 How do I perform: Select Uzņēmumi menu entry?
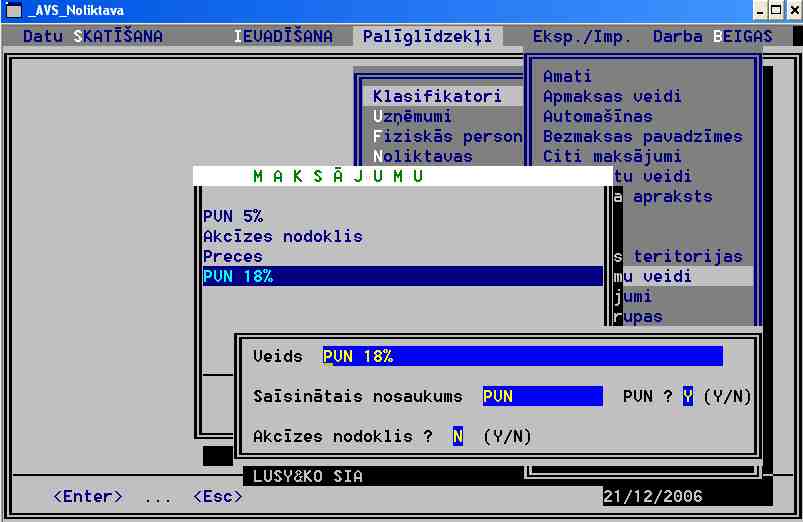pos(412,116)
